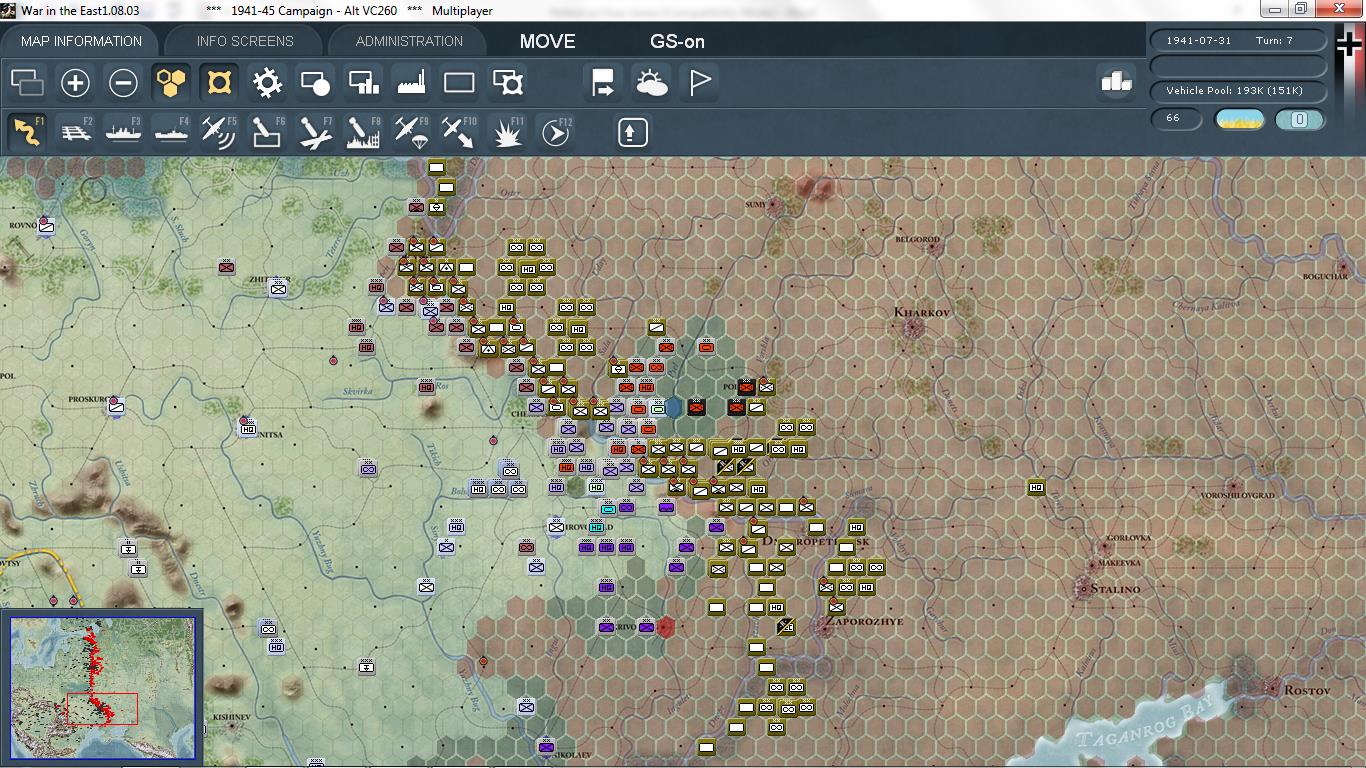Click the German cross side indicator
The width and height of the screenshot is (1366, 768).
[1350, 45]
